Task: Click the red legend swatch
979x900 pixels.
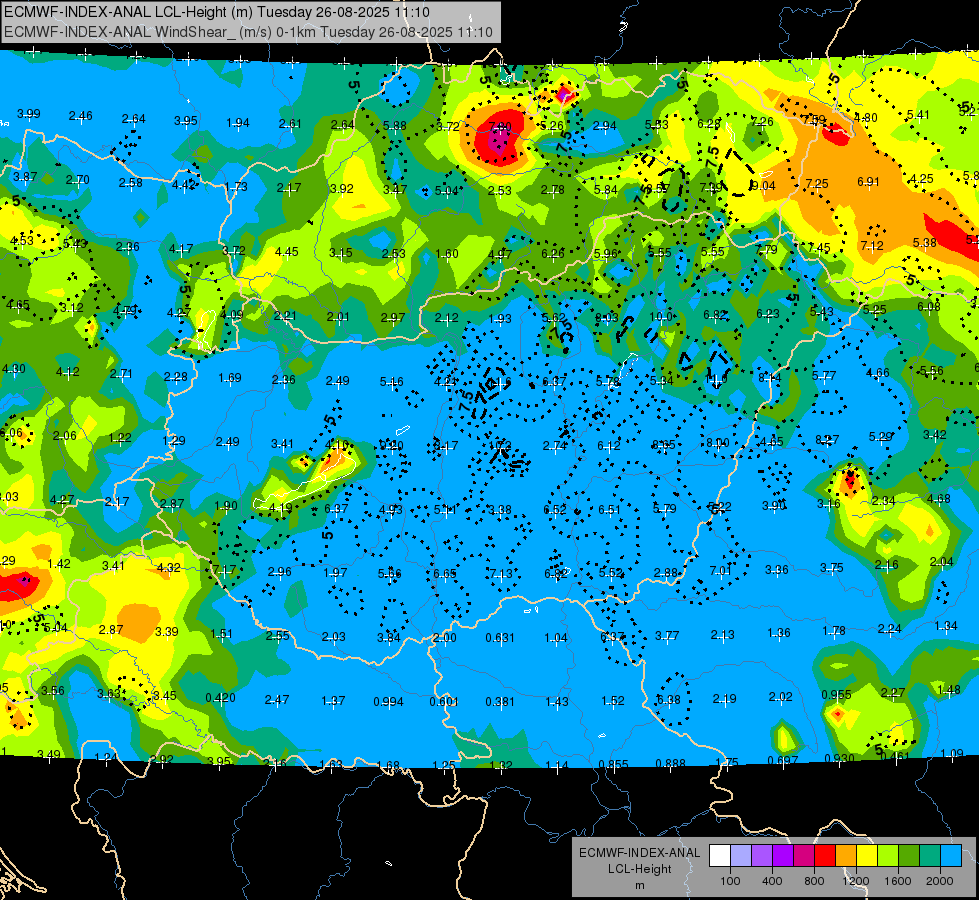Action: 825,856
